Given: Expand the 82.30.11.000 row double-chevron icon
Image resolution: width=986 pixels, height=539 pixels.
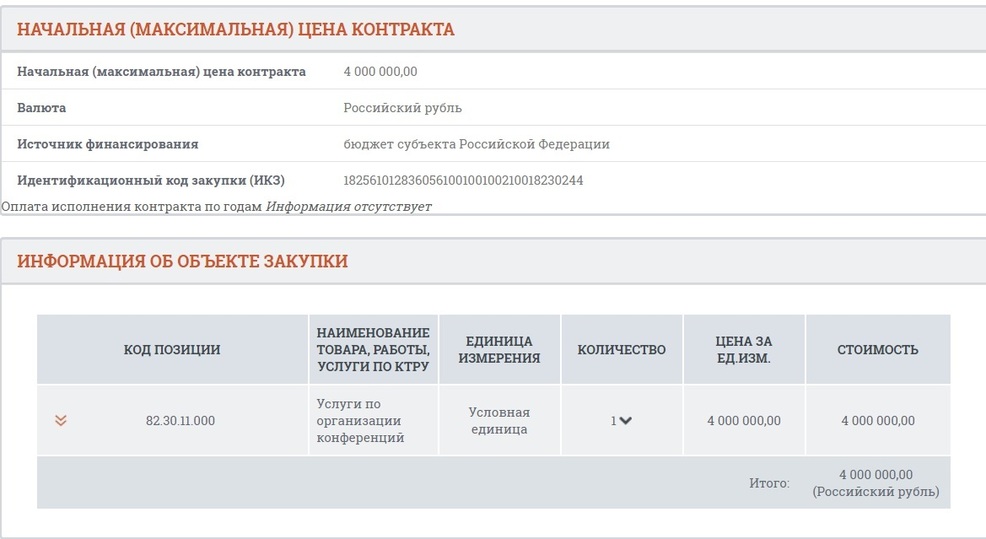Looking at the screenshot, I should 60,420.
